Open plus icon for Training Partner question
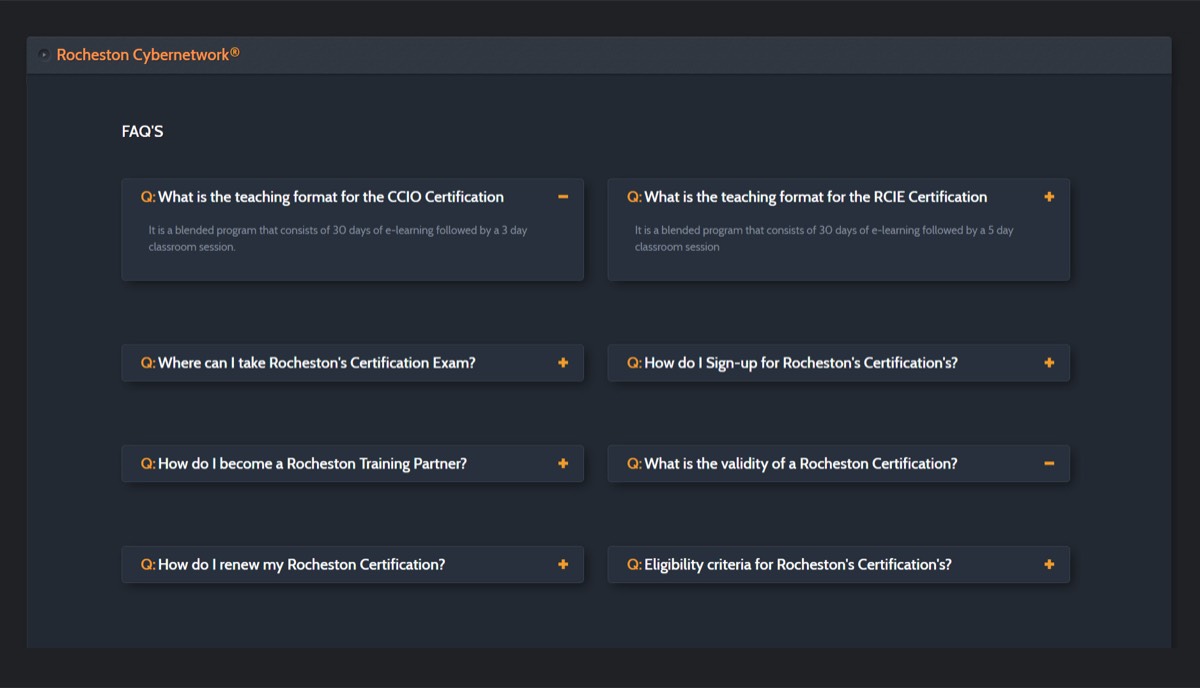The width and height of the screenshot is (1200, 688). tap(563, 464)
